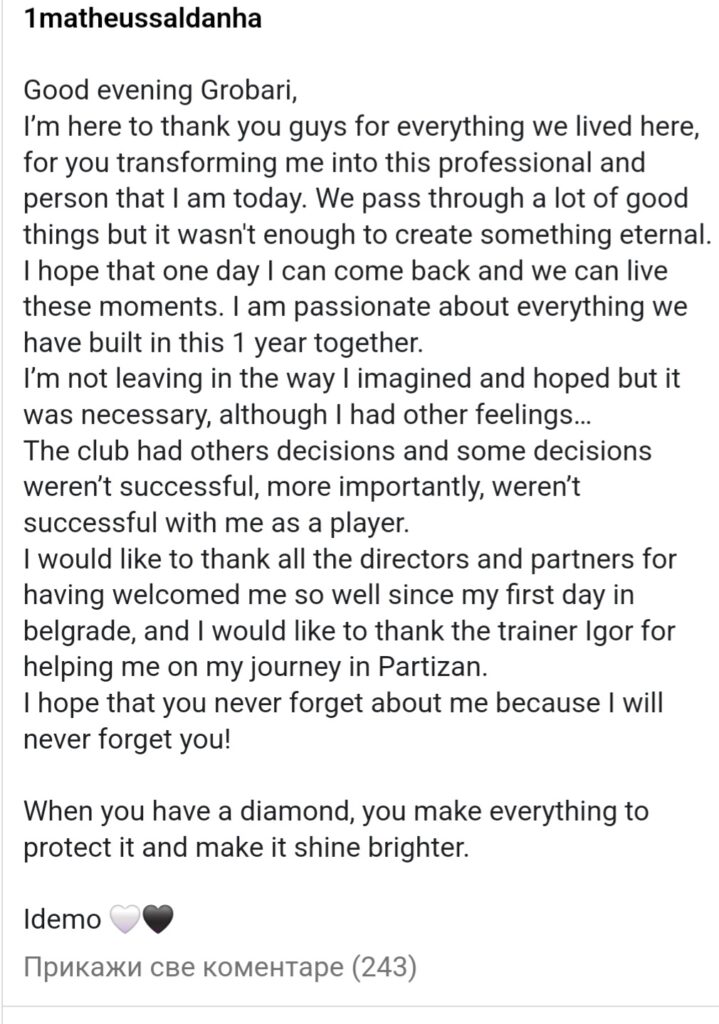Click the 'never forget you!' line

click(127, 739)
